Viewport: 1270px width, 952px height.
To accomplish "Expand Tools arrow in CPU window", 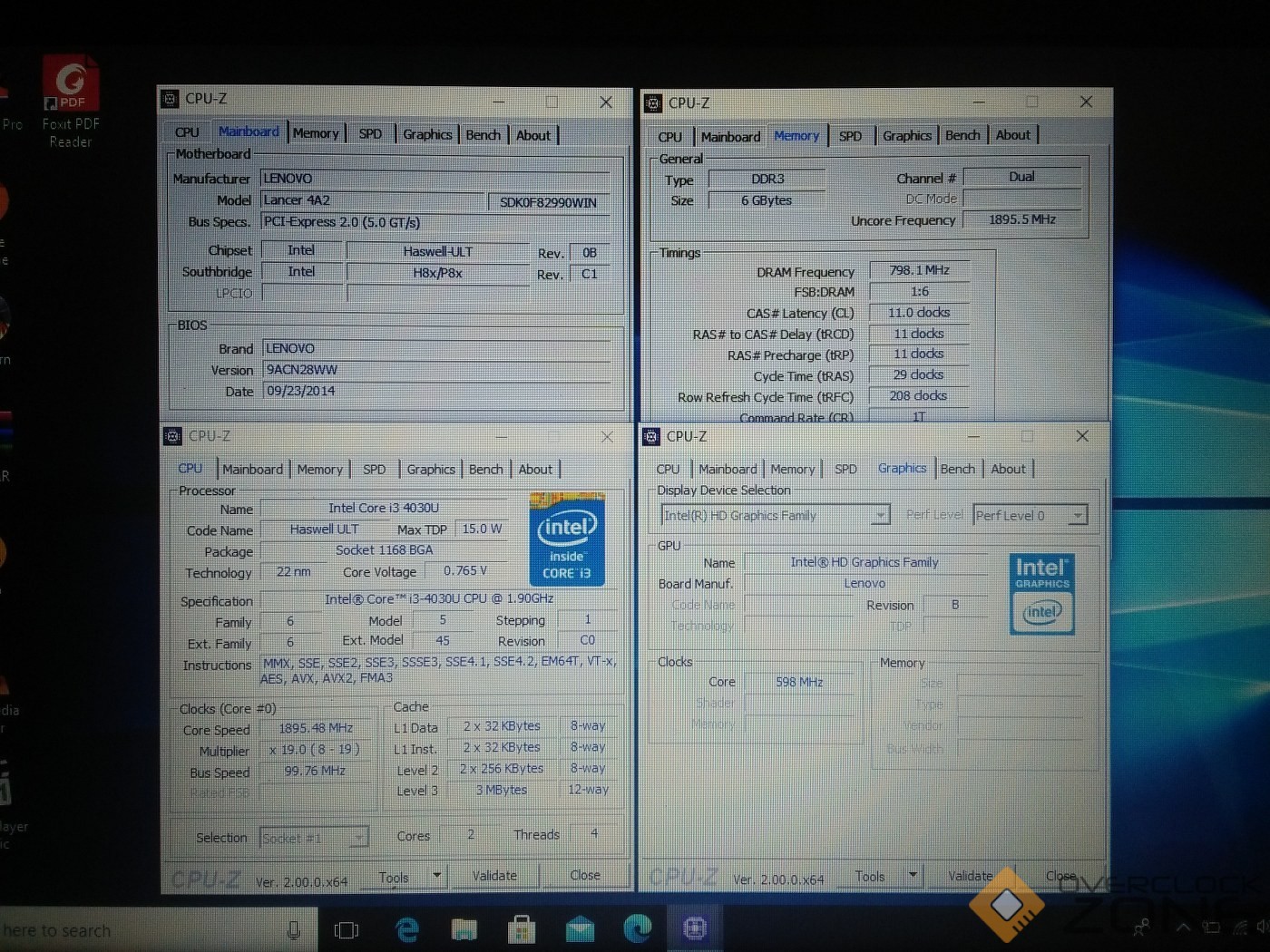I will [437, 876].
